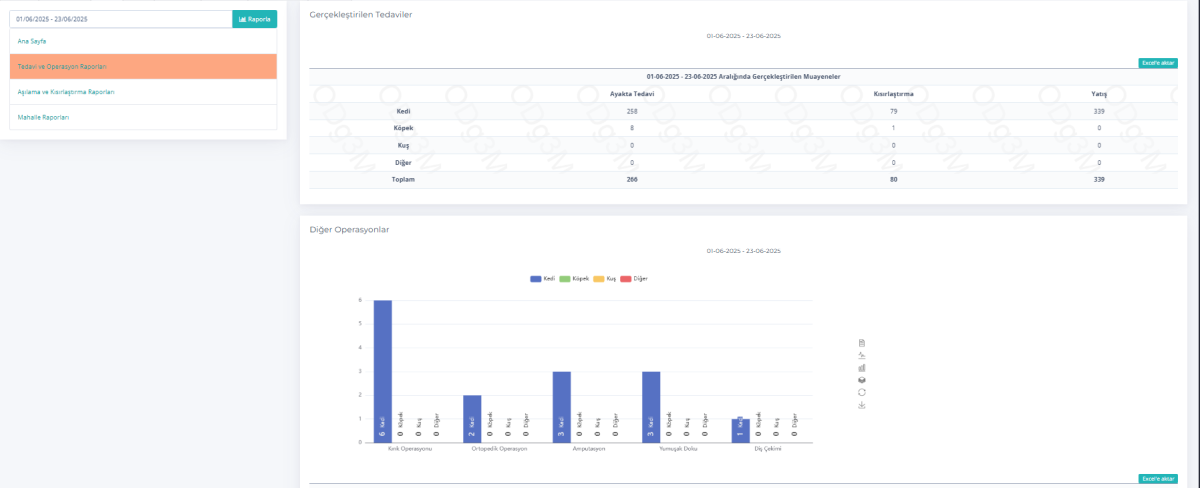Toggle Kedi series in chart legend
The height and width of the screenshot is (488, 1200).
pyautogui.click(x=543, y=278)
